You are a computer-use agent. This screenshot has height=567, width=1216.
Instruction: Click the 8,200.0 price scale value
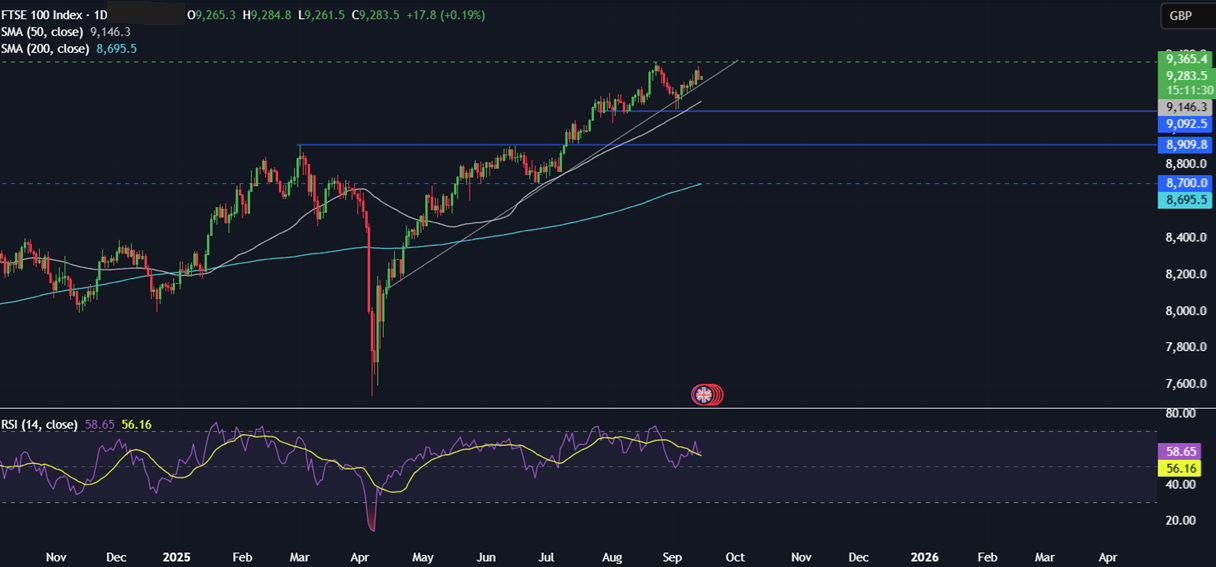click(1184, 274)
